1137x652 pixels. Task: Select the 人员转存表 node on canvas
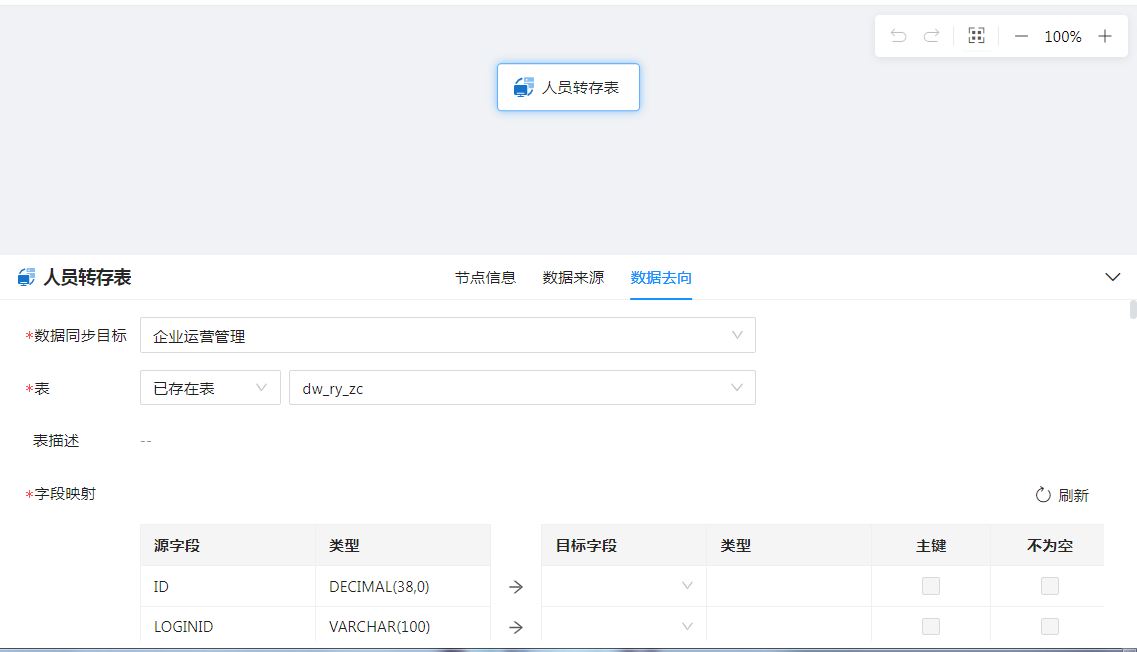point(568,87)
